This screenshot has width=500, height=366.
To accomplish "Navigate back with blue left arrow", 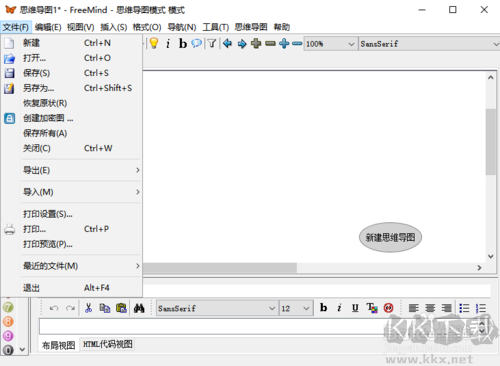I will pyautogui.click(x=227, y=43).
